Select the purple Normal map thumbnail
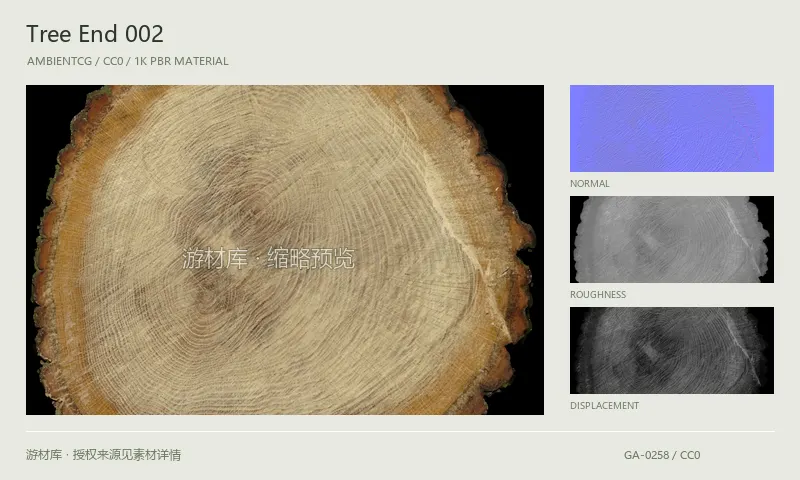 671,129
